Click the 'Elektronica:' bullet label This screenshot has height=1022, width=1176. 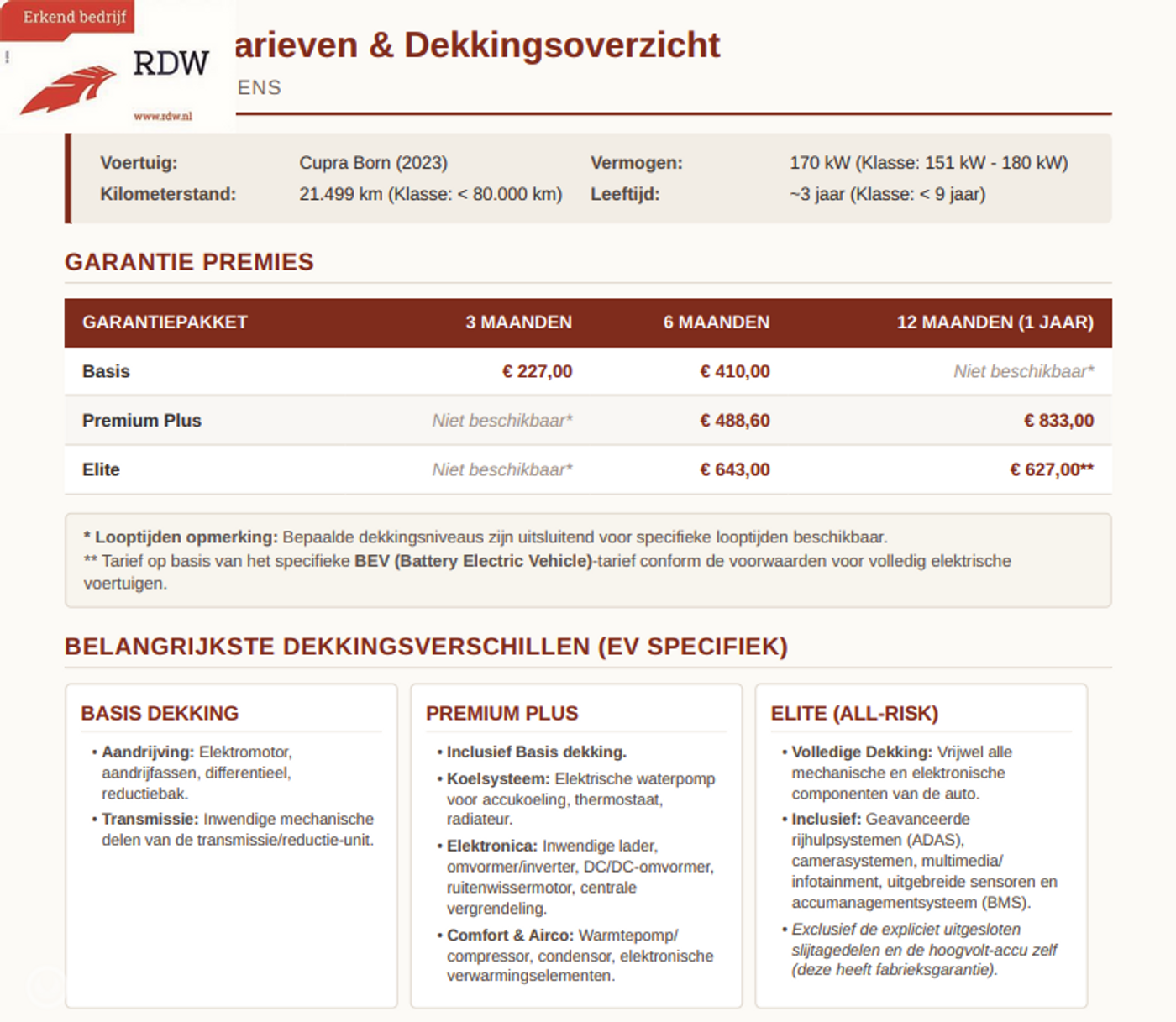point(491,846)
